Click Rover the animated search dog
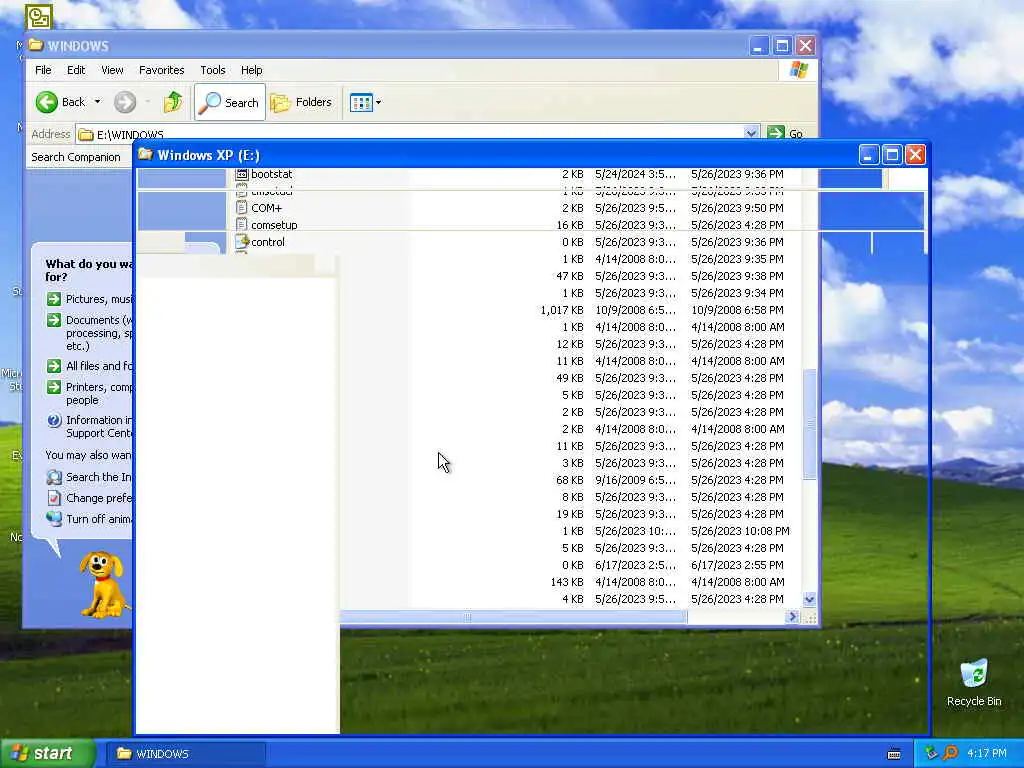 103,584
